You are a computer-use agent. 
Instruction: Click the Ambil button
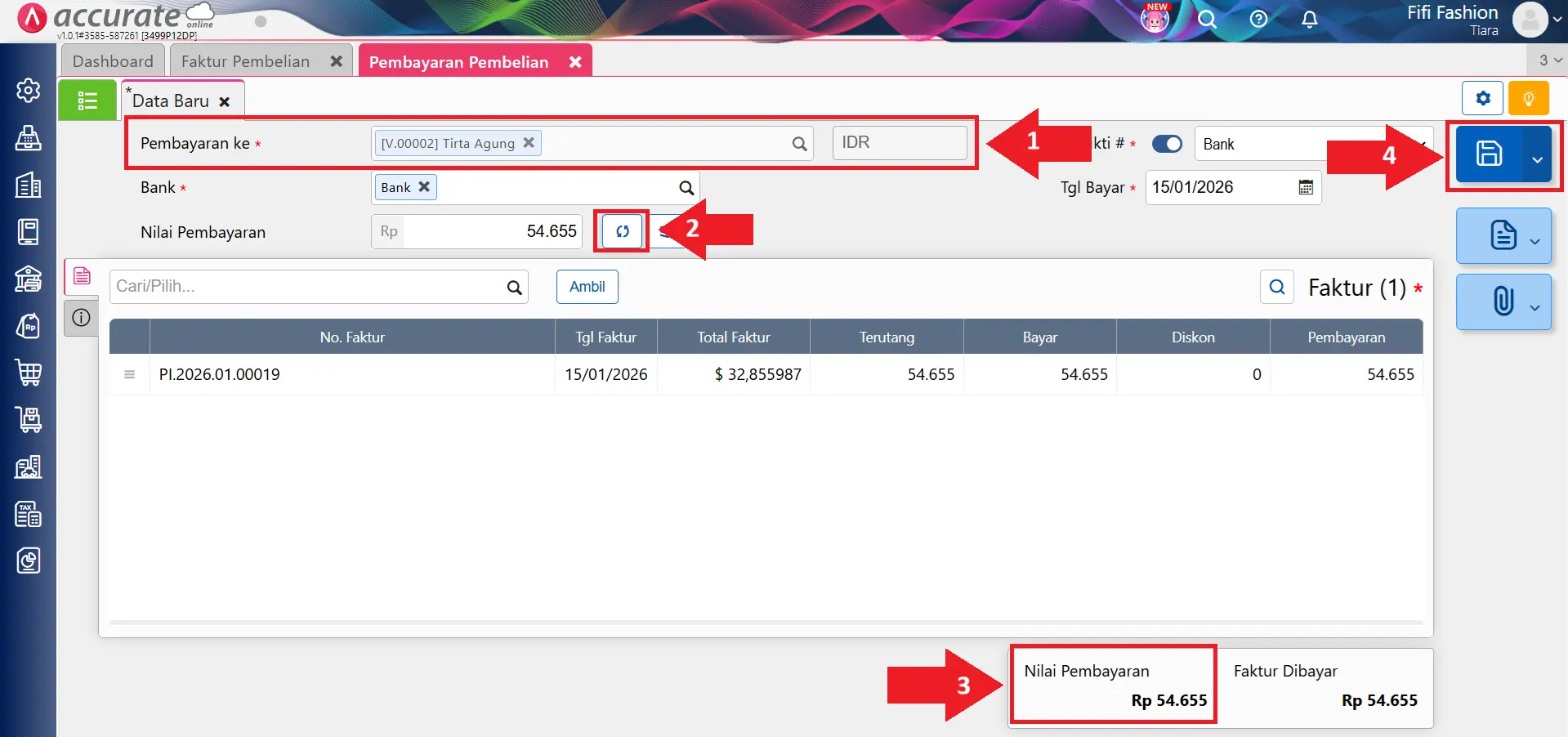click(x=587, y=287)
